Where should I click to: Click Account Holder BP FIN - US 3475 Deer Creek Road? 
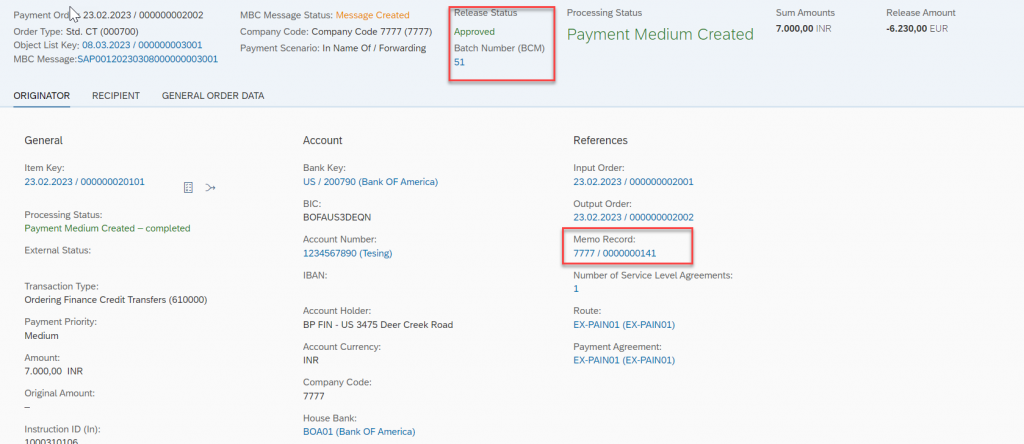pos(378,325)
